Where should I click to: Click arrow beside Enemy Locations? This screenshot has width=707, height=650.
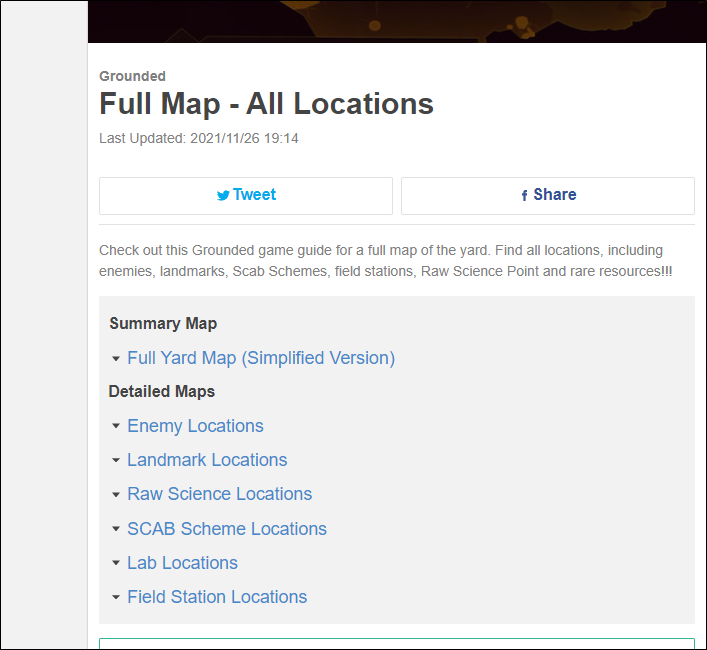click(x=116, y=426)
